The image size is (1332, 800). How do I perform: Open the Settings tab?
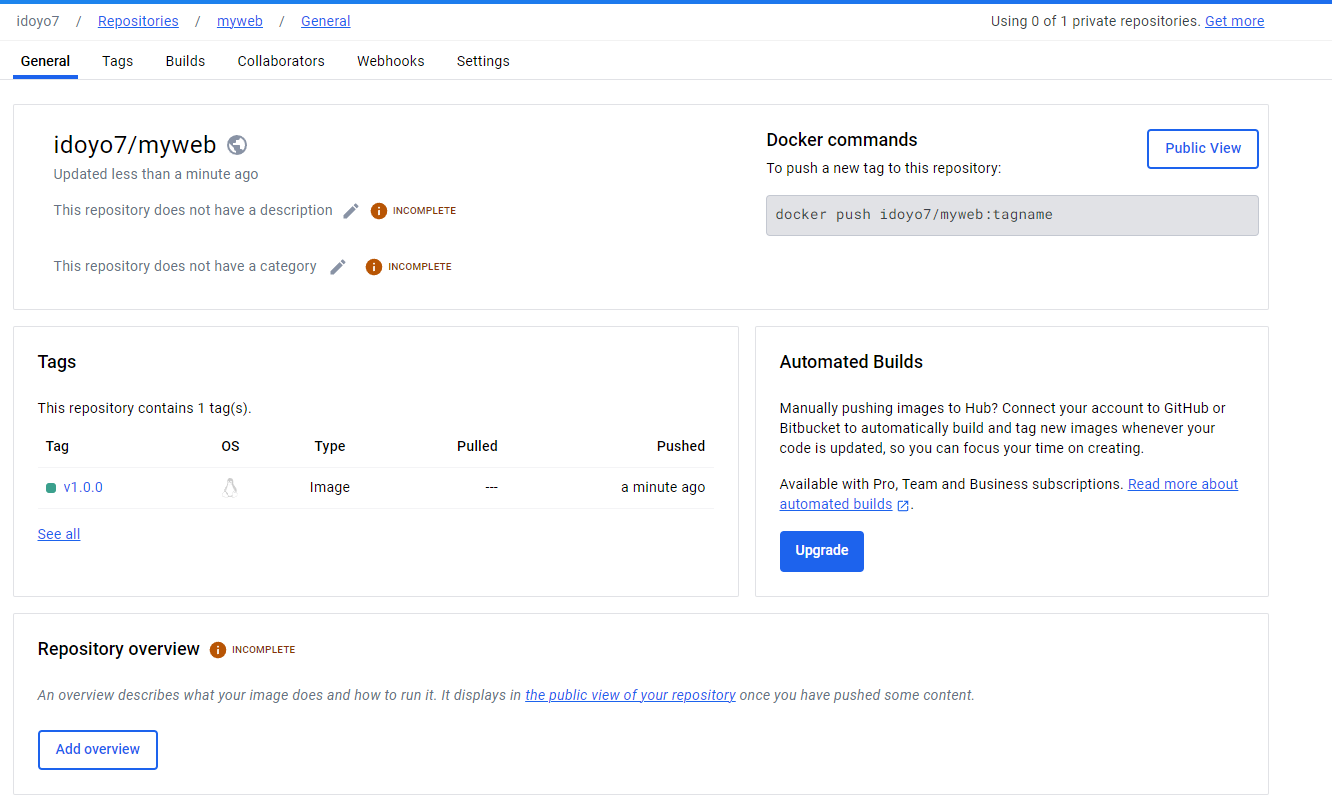pyautogui.click(x=483, y=61)
